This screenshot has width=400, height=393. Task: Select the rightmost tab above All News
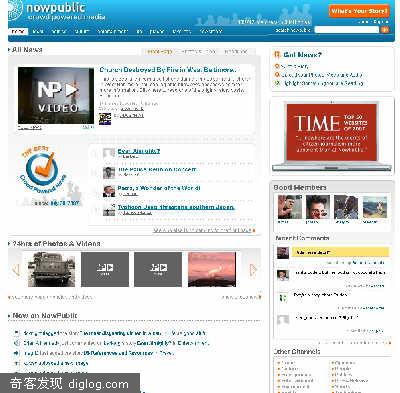point(236,52)
